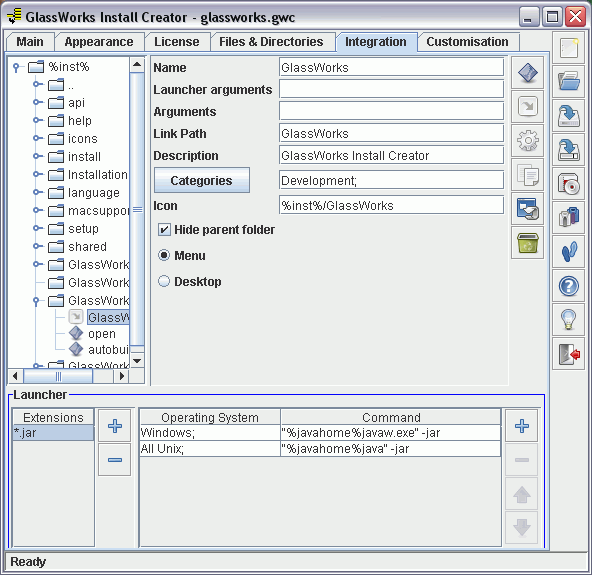Collapse the %inst% root tree node
Viewport: 592px width, 575px height.
(x=16, y=67)
